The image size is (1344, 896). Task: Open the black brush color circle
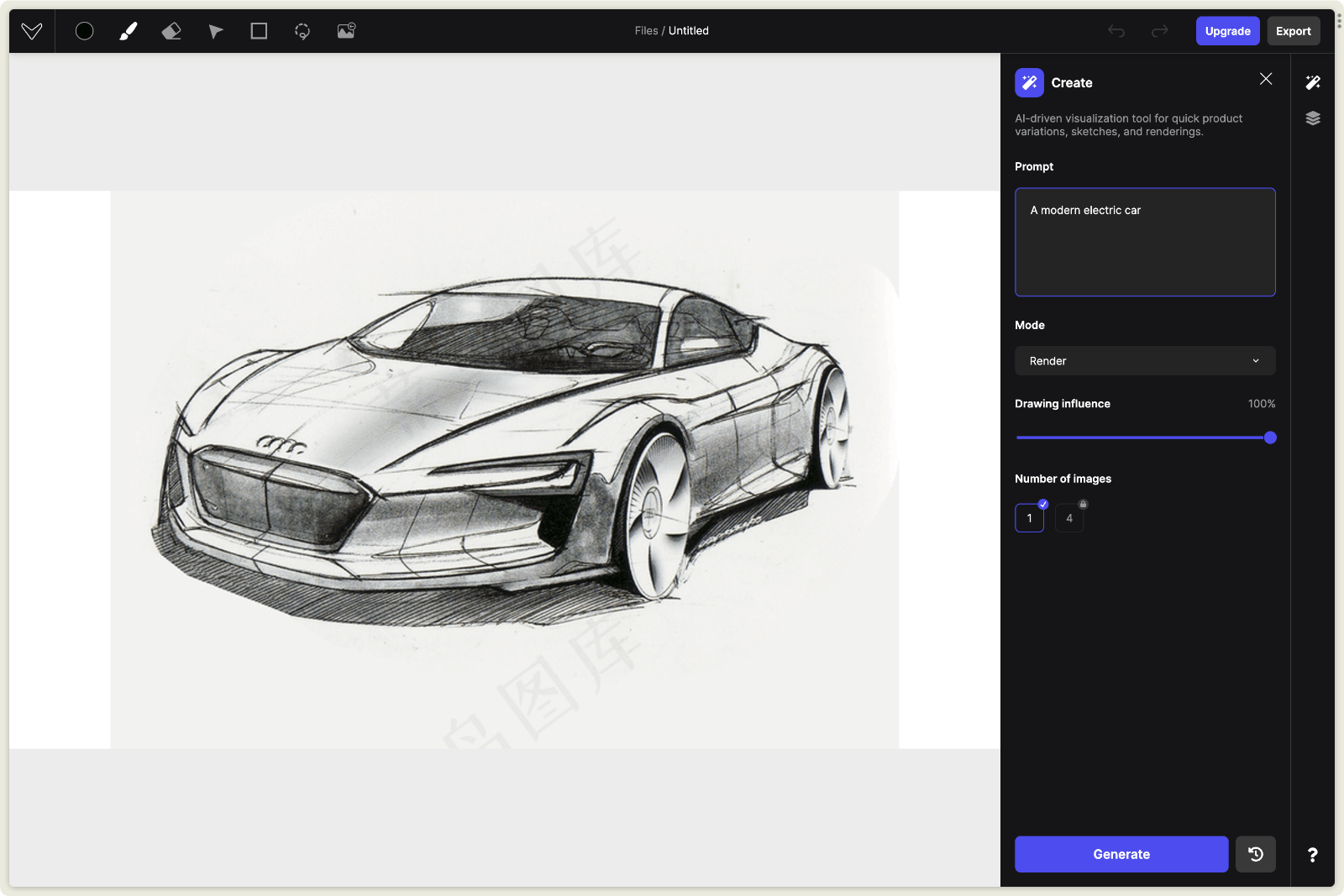tap(84, 31)
